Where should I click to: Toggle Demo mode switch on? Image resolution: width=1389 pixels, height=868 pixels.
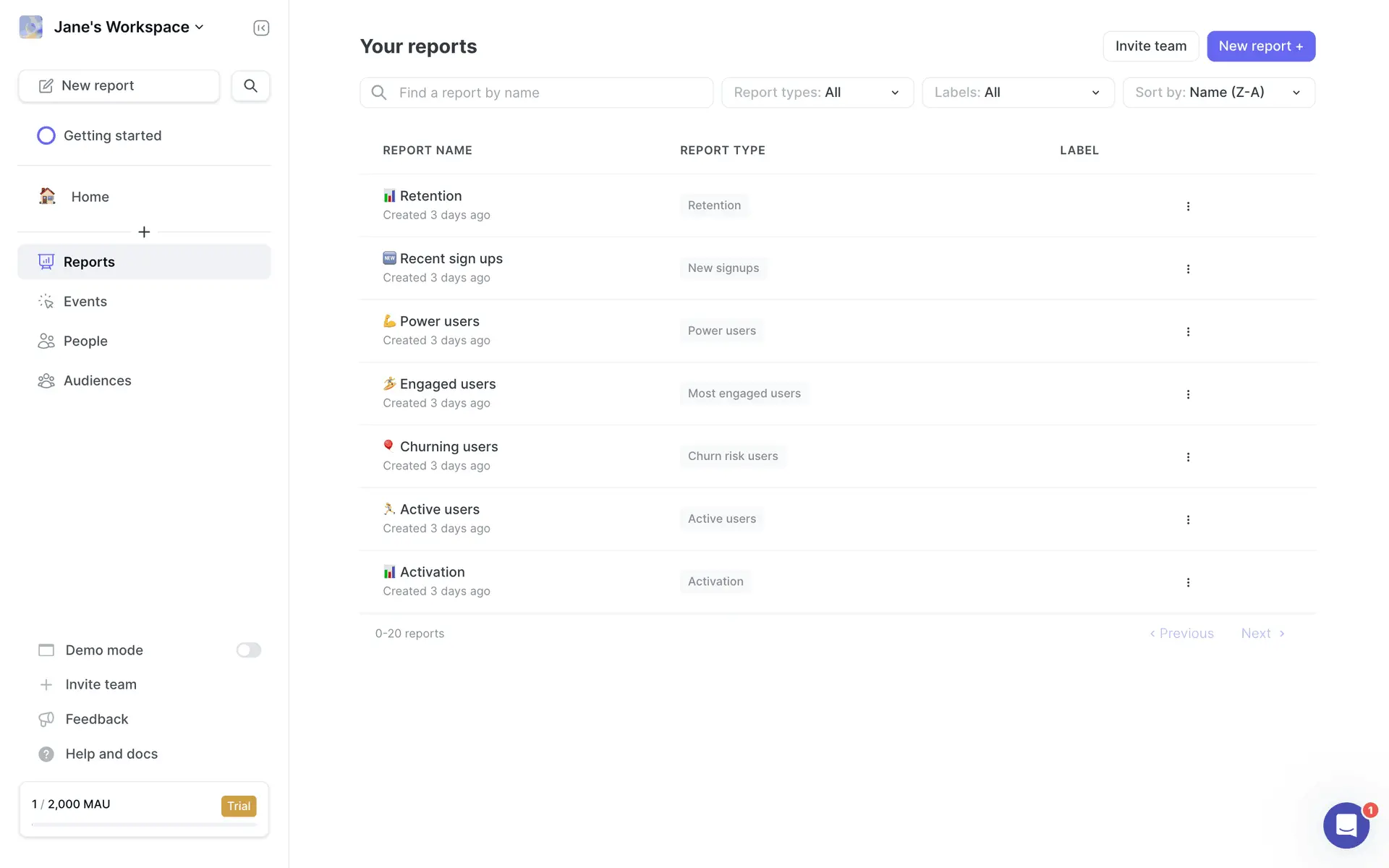point(248,650)
